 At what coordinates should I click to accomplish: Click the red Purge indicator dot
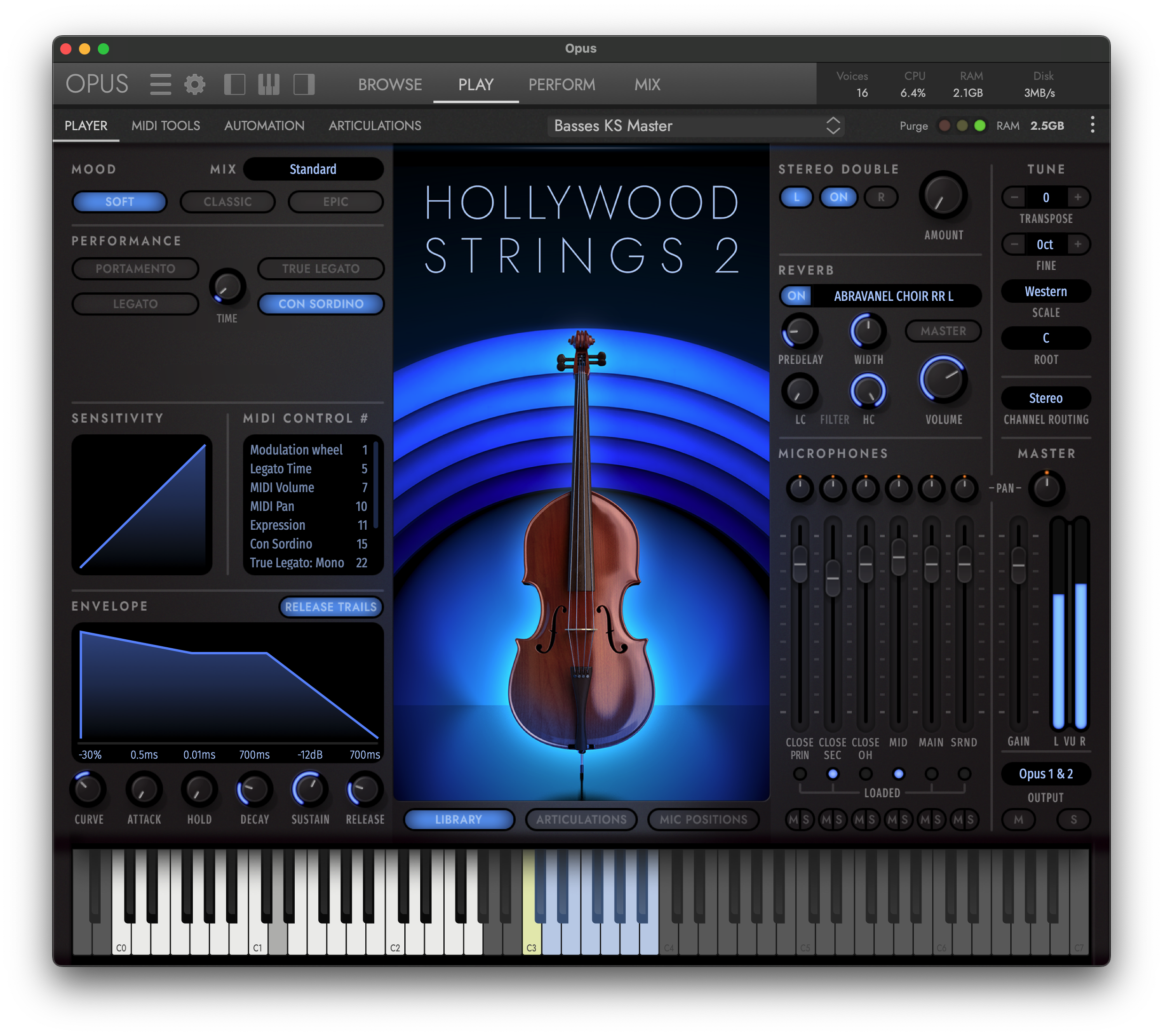click(x=944, y=125)
